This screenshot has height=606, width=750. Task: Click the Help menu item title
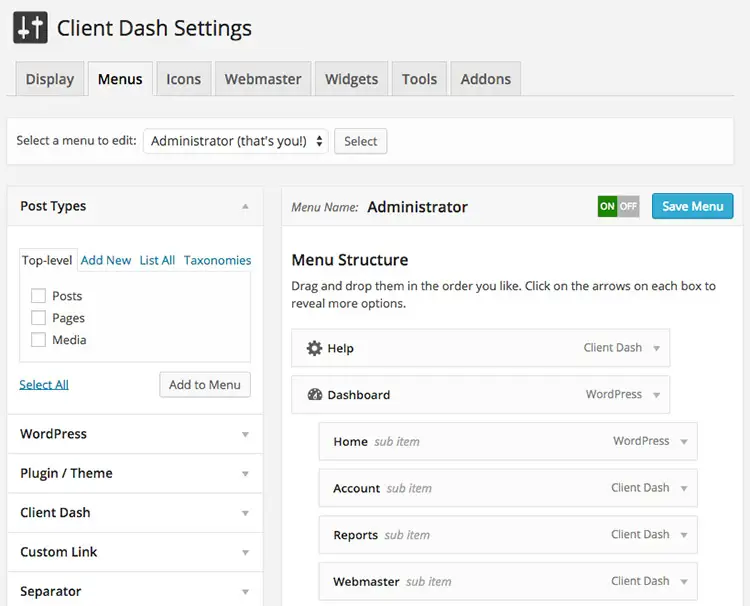tap(341, 348)
